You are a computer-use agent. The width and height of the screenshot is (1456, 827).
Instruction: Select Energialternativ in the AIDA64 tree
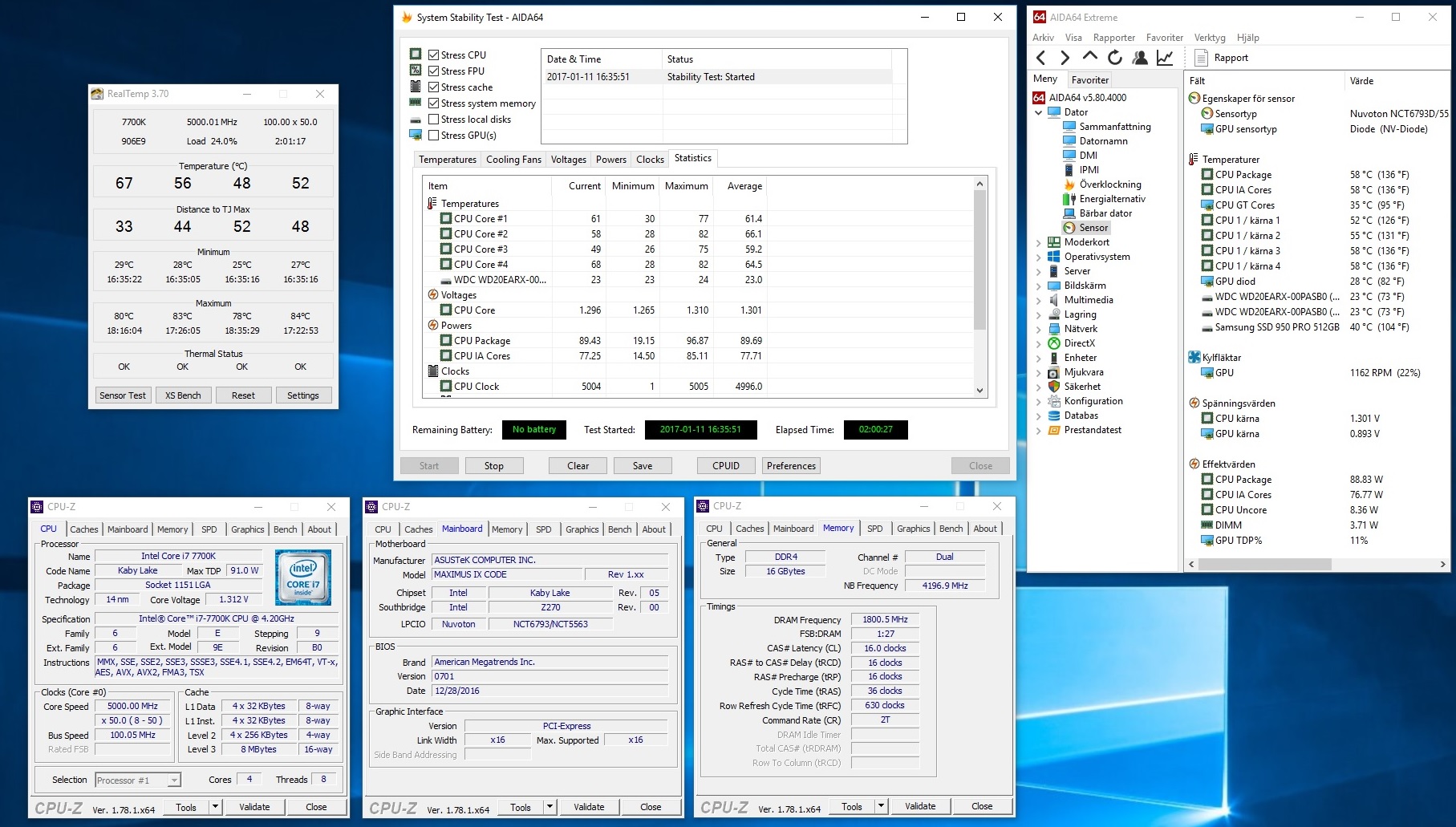click(x=1112, y=199)
